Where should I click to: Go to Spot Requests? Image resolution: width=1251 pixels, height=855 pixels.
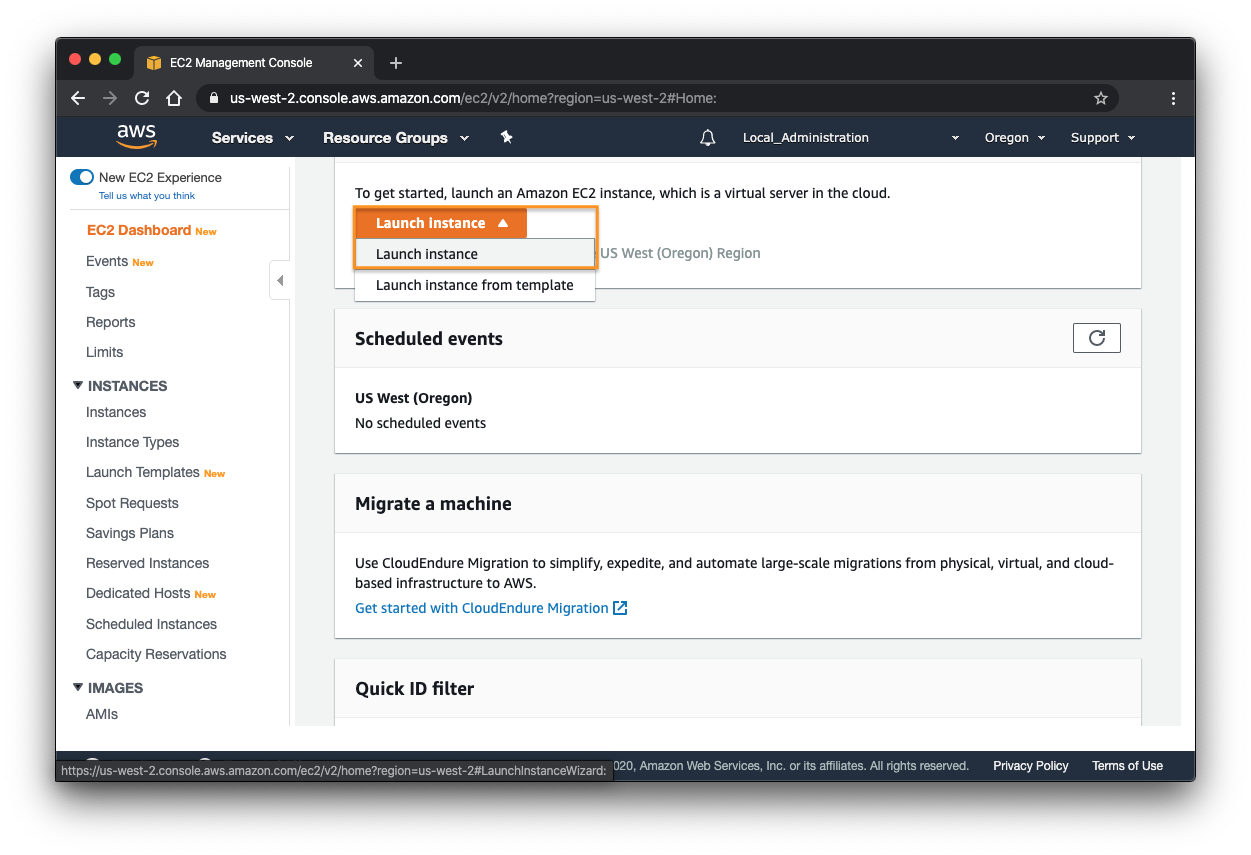(x=132, y=503)
